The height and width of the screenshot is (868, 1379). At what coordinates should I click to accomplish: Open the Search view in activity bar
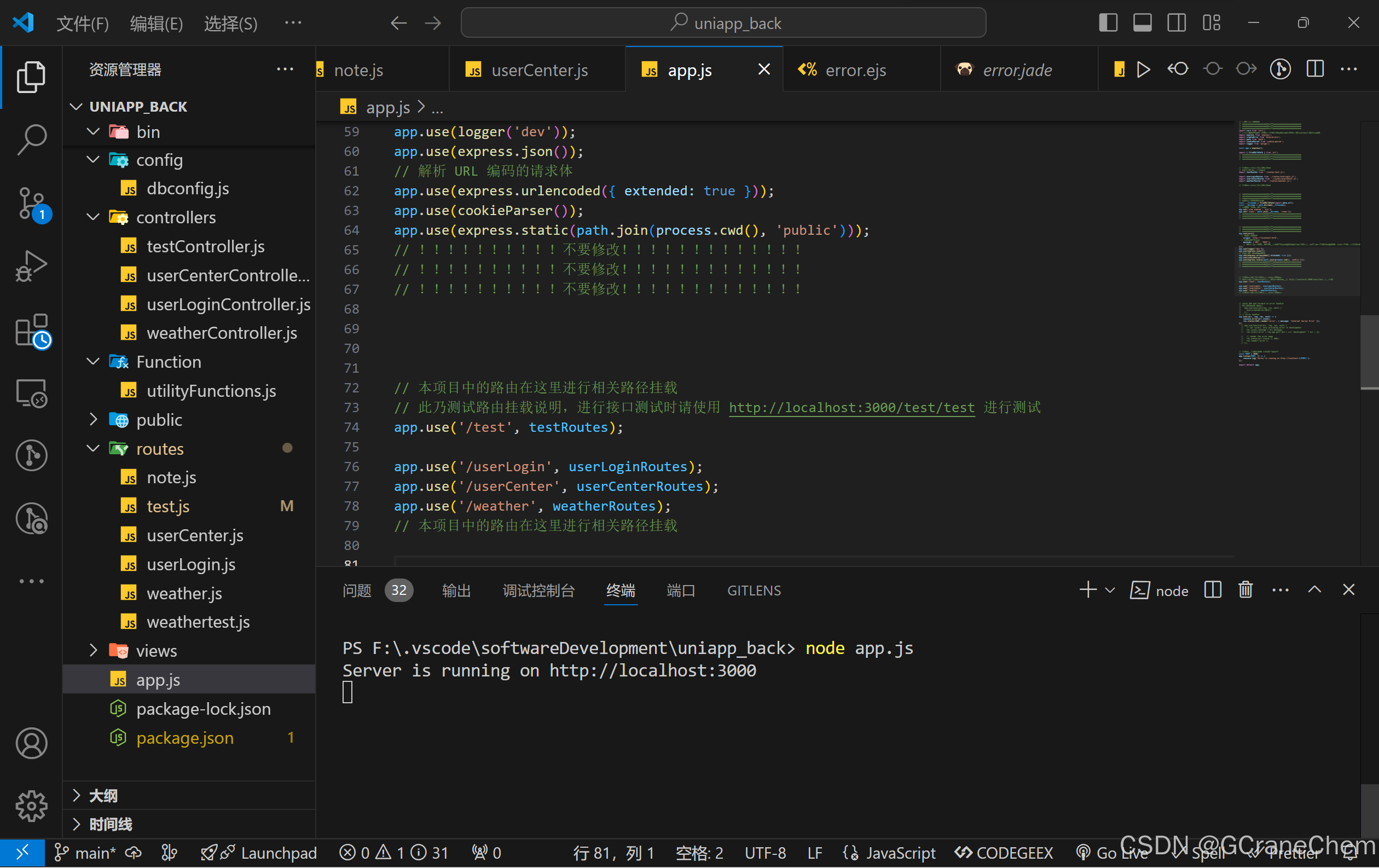(x=31, y=139)
